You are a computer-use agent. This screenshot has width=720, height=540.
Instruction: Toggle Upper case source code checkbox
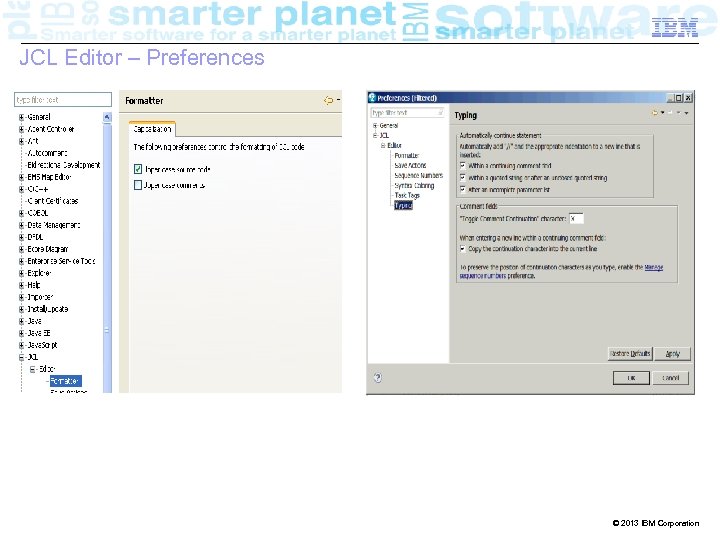pos(138,169)
